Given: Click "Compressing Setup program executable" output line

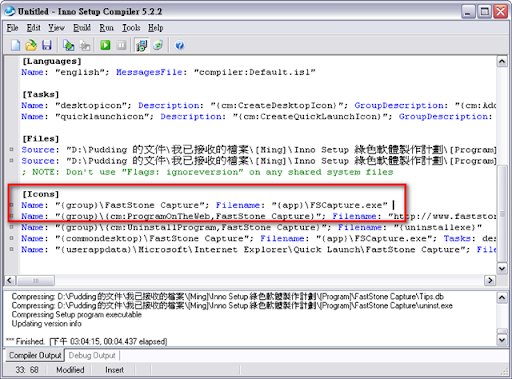Looking at the screenshot, I should click(77, 315).
